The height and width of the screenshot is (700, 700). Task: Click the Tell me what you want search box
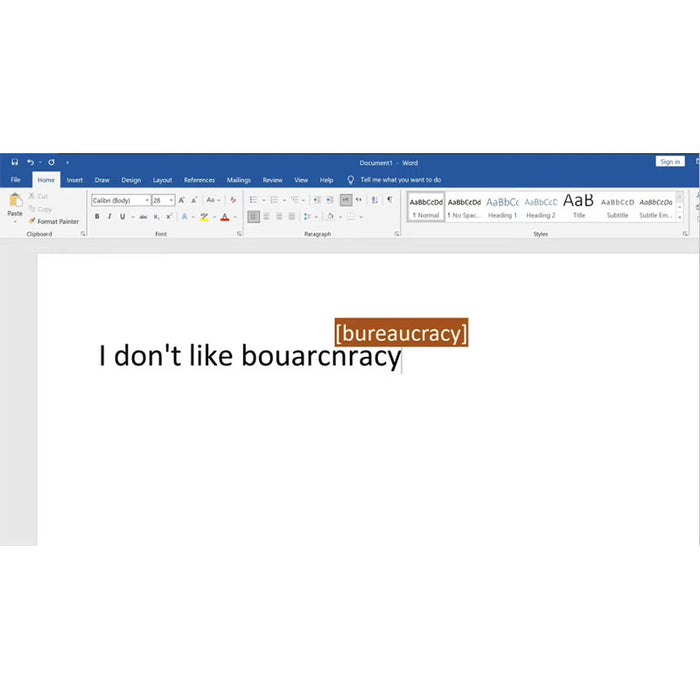[400, 180]
